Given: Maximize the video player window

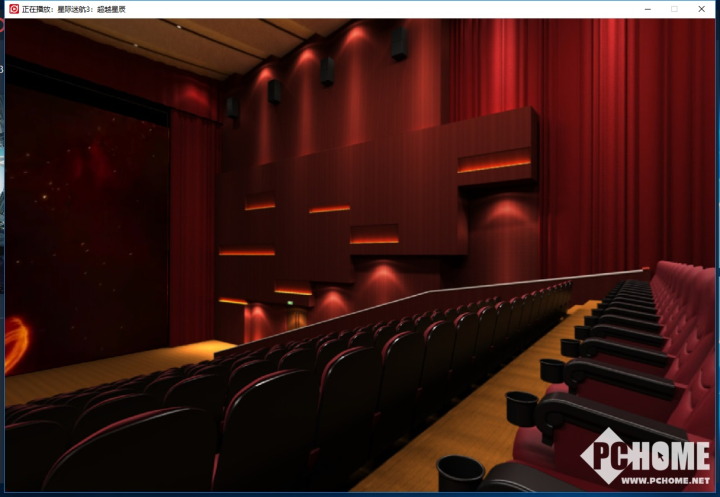Looking at the screenshot, I should click(x=674, y=9).
